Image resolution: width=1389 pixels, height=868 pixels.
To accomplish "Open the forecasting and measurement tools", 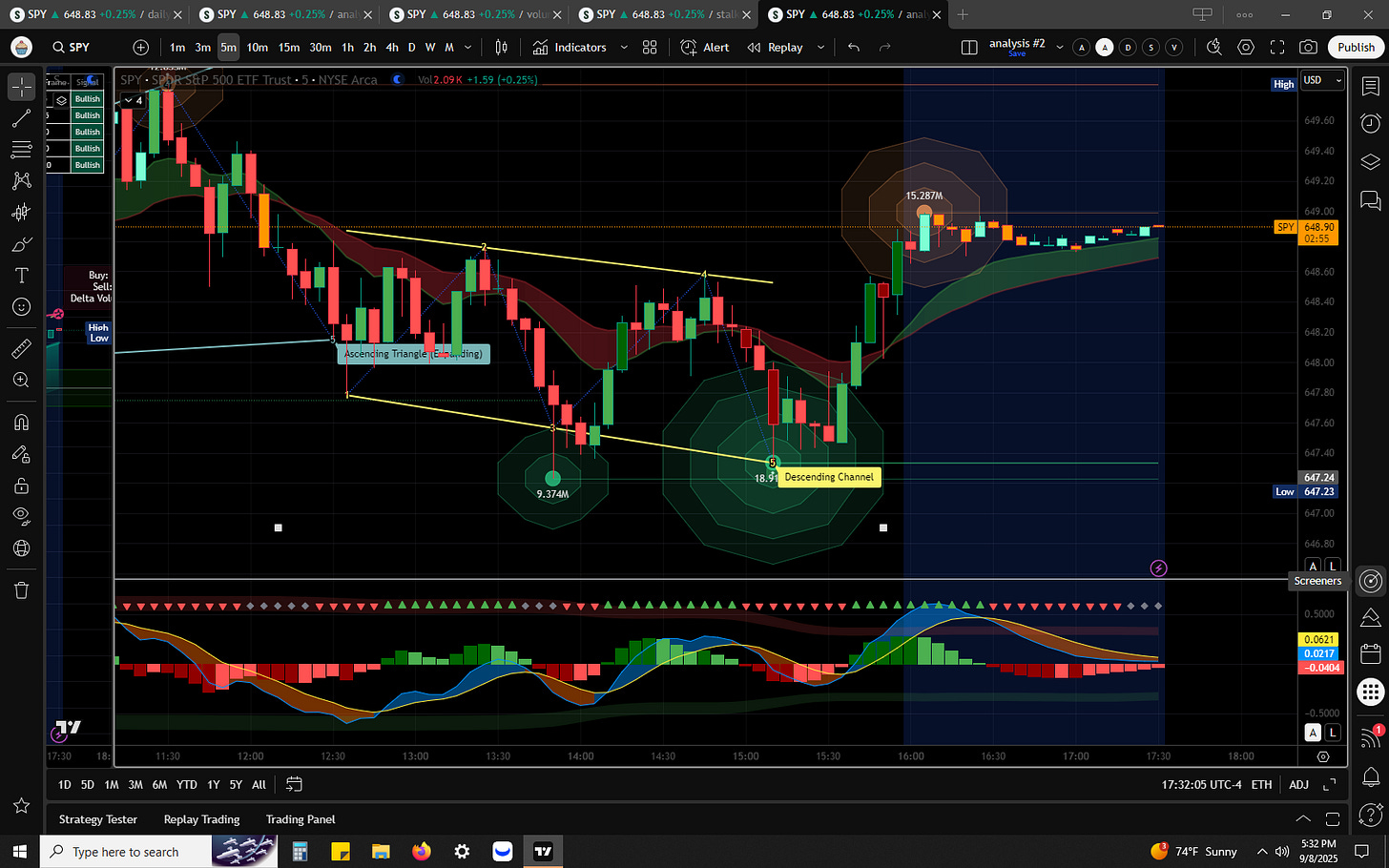I will (21, 213).
